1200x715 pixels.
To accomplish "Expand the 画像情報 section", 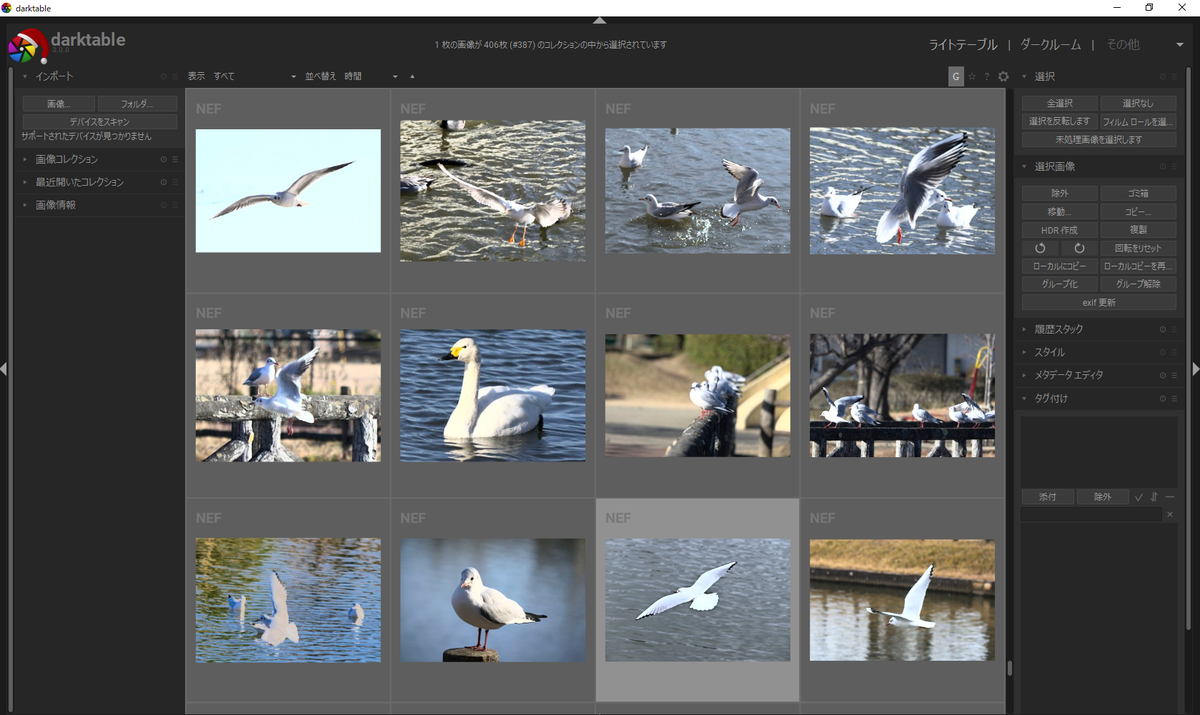I will pos(25,205).
